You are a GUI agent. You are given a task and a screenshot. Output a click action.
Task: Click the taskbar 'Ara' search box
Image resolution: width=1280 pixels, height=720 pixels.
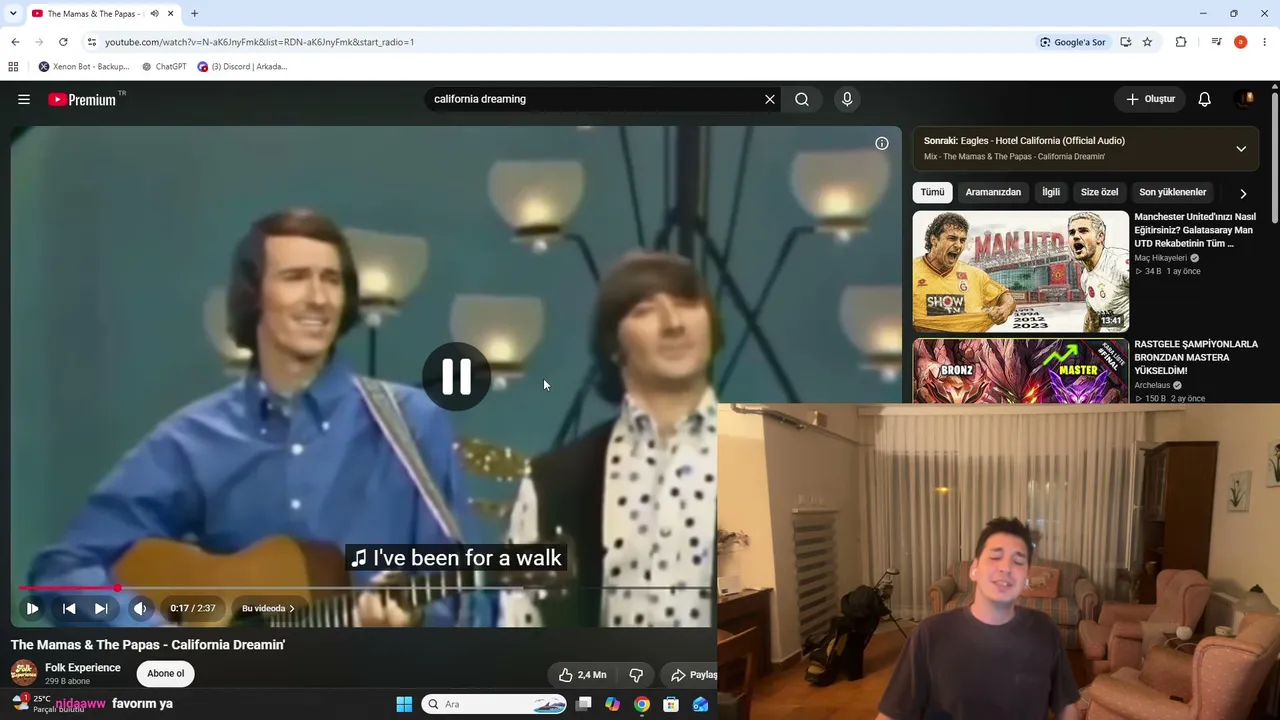[x=495, y=704]
